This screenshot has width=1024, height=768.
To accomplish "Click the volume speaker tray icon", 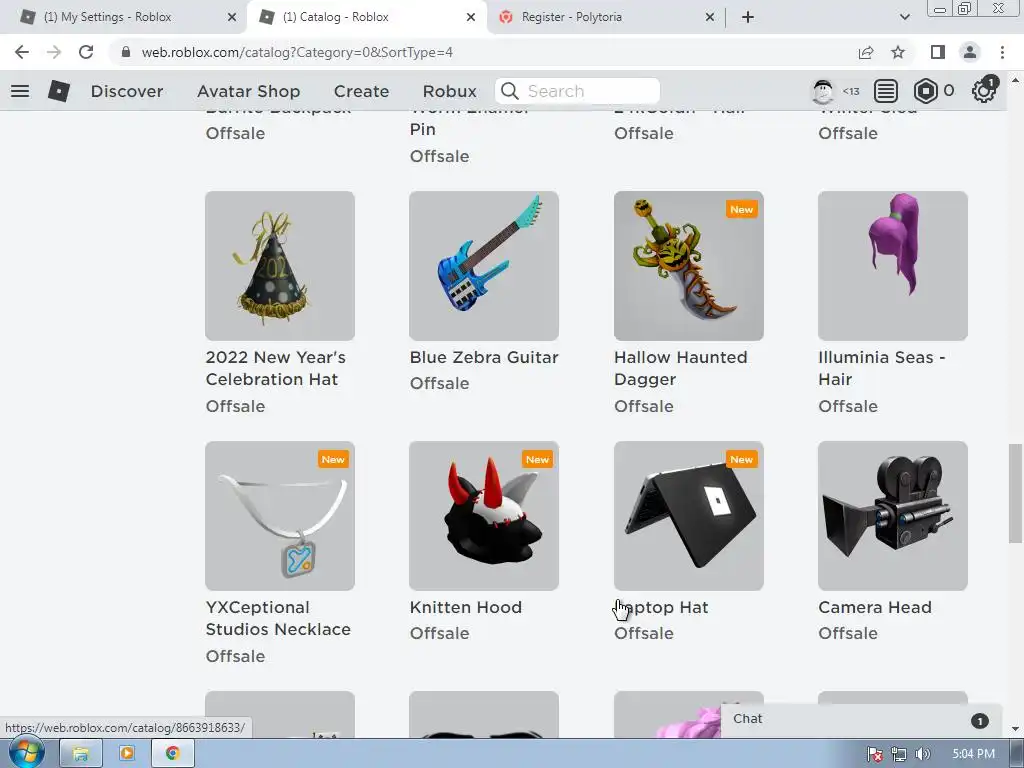I will click(922, 754).
